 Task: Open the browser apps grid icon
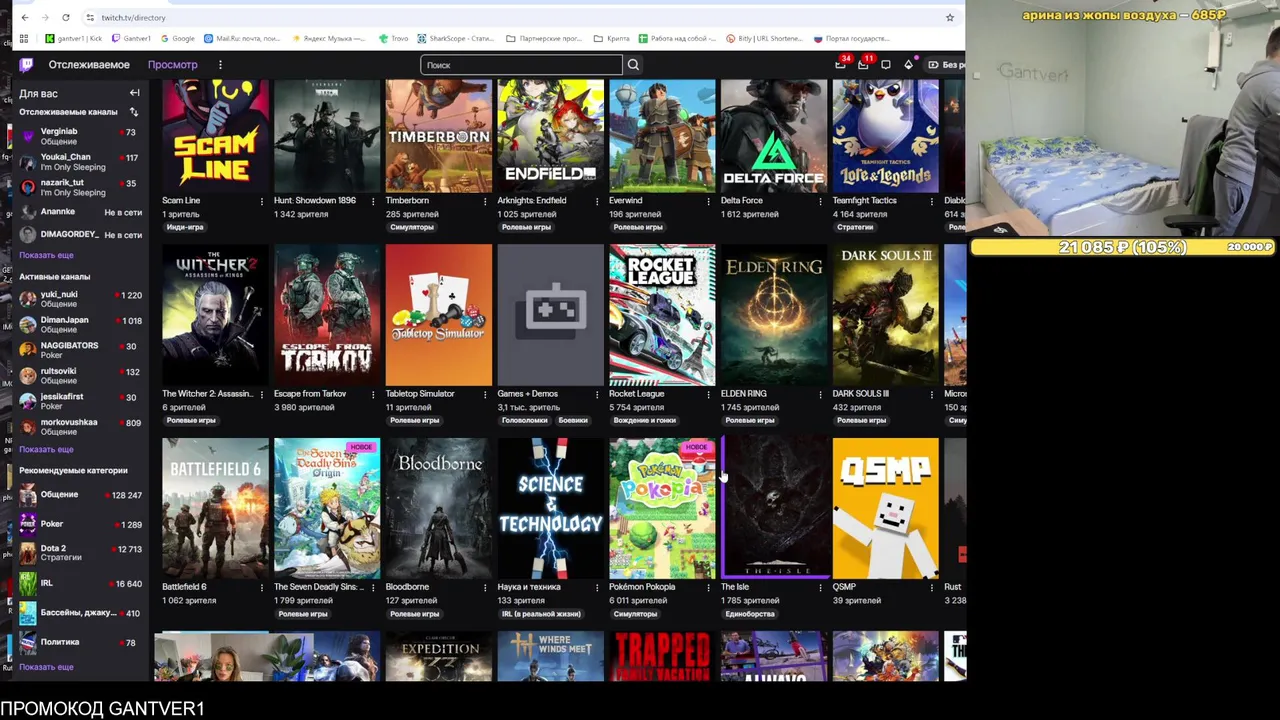[x=24, y=39]
